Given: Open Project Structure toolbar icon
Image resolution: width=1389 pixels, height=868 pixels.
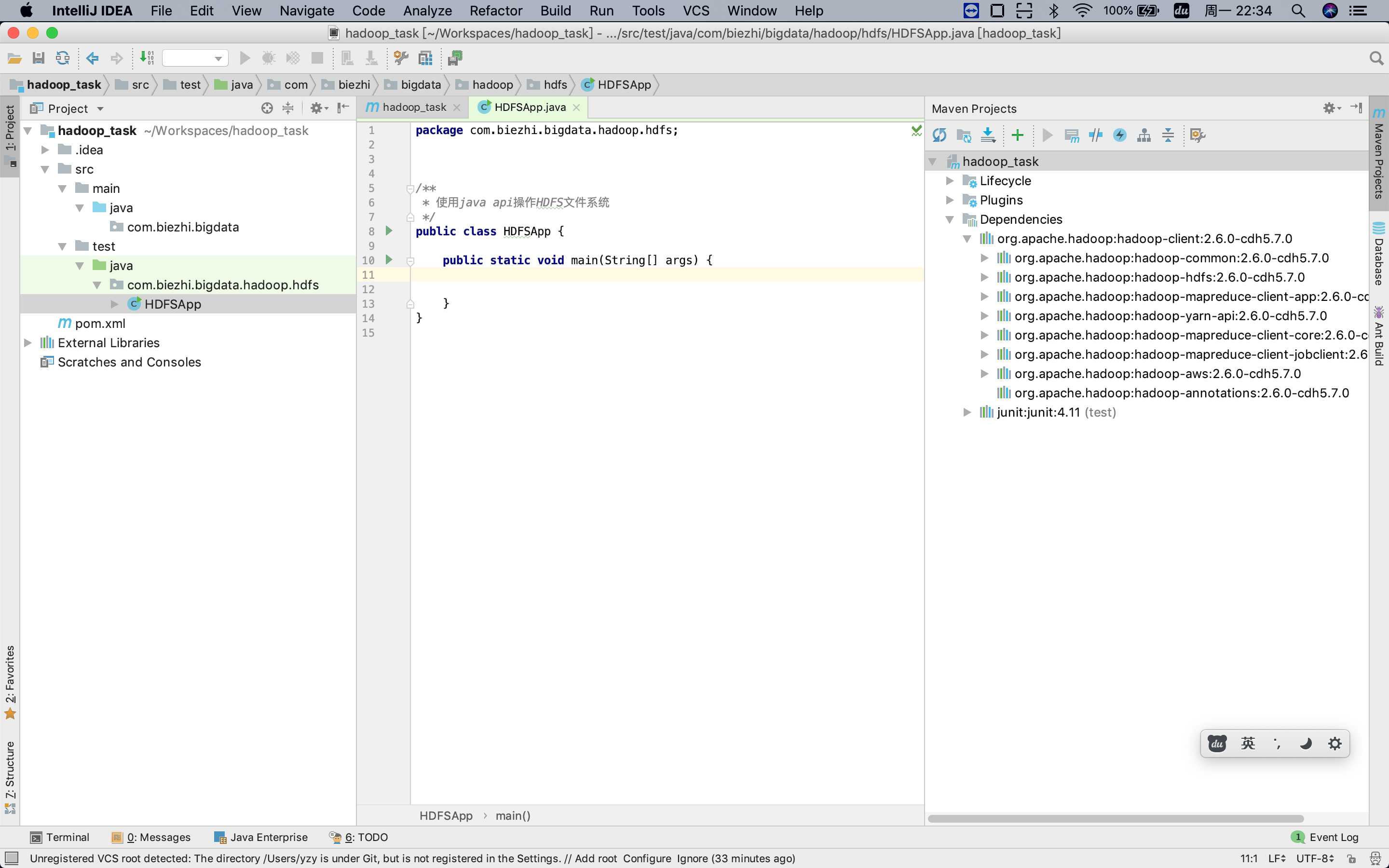Looking at the screenshot, I should click(425, 58).
